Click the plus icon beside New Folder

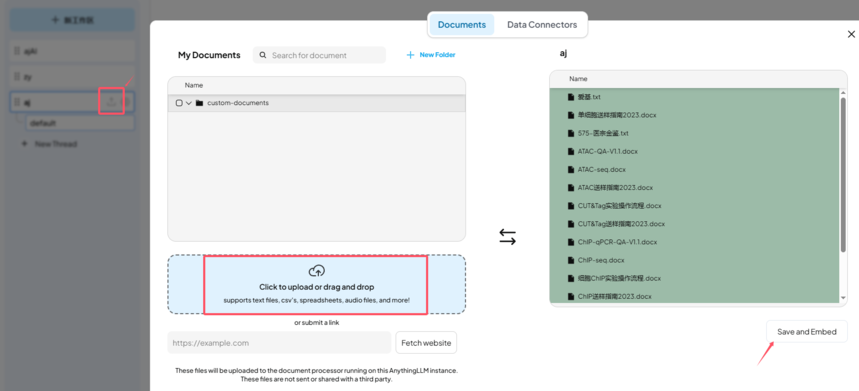click(x=410, y=55)
